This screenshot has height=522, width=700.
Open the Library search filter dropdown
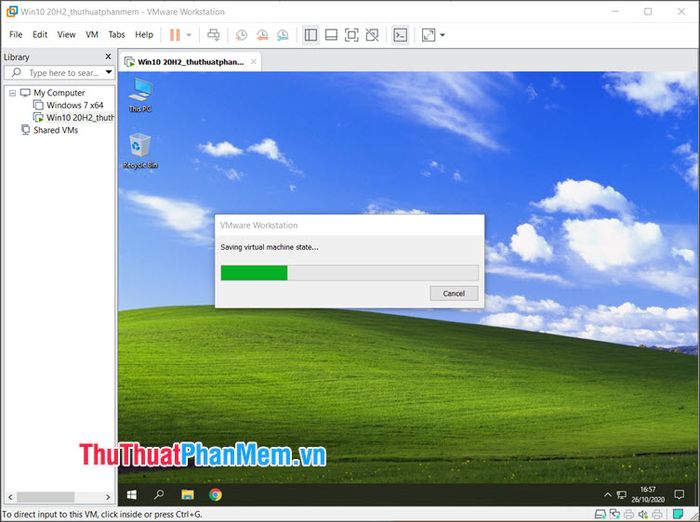(x=109, y=72)
